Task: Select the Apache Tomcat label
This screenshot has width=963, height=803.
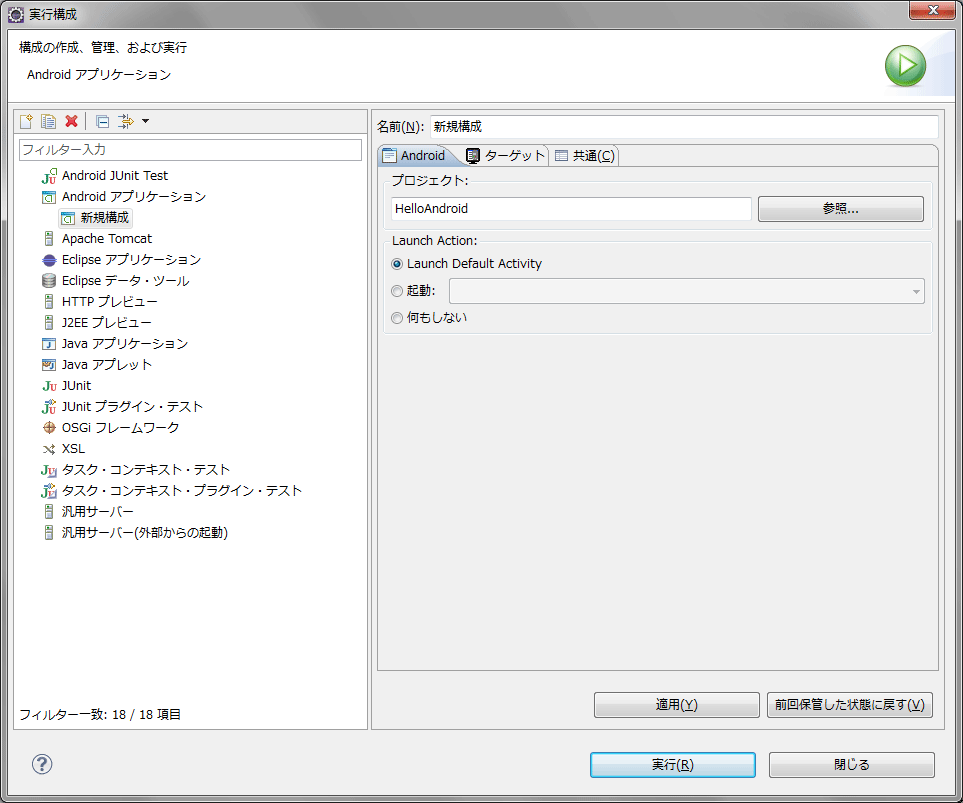Action: click(x=107, y=239)
